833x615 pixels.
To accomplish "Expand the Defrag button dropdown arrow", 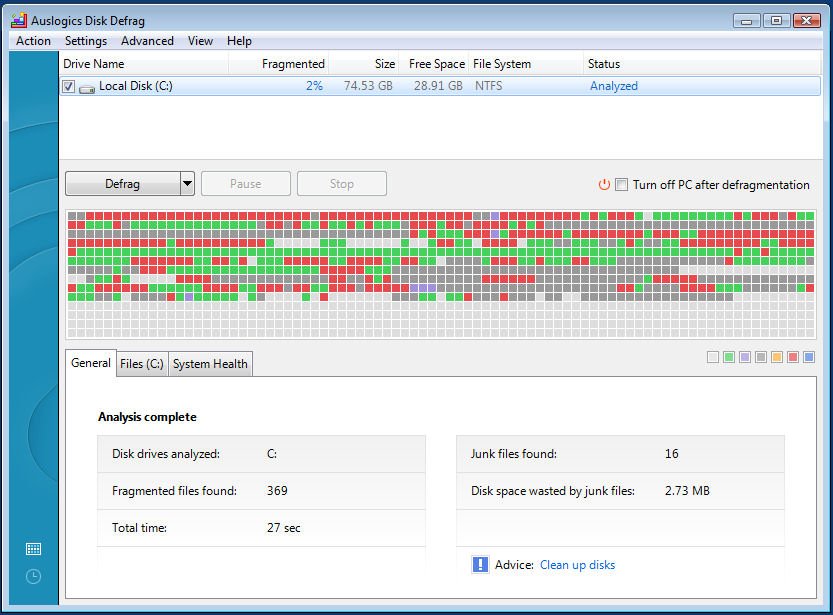I will point(186,184).
